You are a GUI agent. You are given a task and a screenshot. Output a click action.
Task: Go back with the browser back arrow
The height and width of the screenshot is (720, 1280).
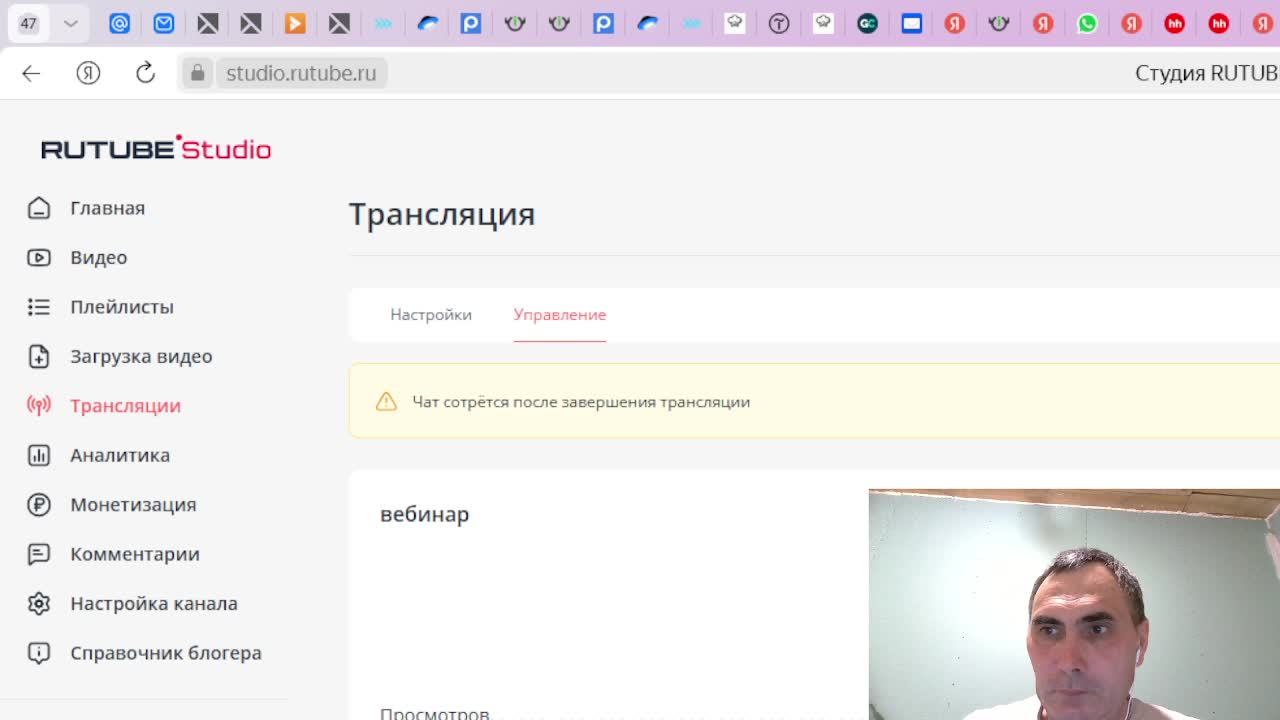31,73
